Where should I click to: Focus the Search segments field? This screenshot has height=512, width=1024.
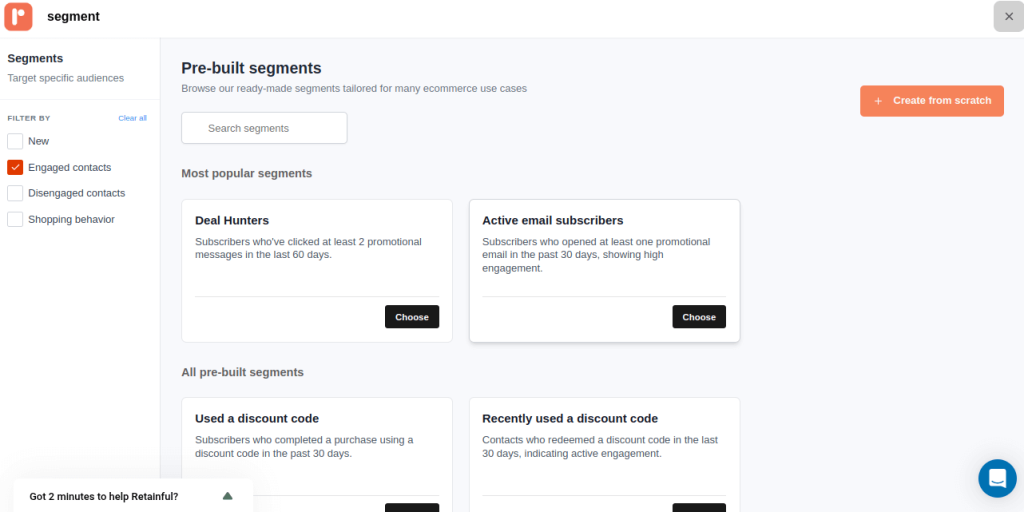(x=264, y=128)
